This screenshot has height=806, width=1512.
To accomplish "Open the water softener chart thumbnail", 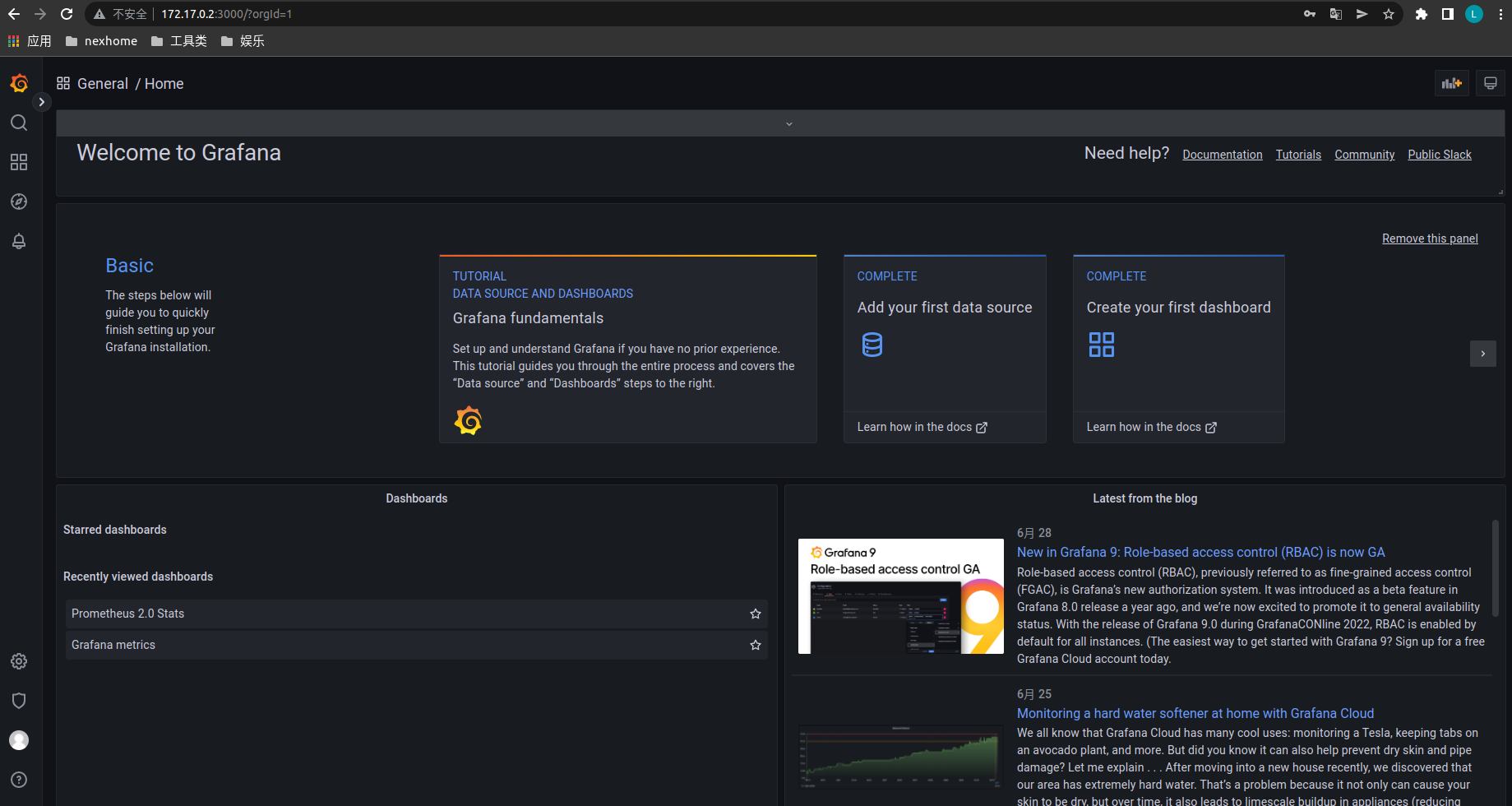I will (x=901, y=757).
